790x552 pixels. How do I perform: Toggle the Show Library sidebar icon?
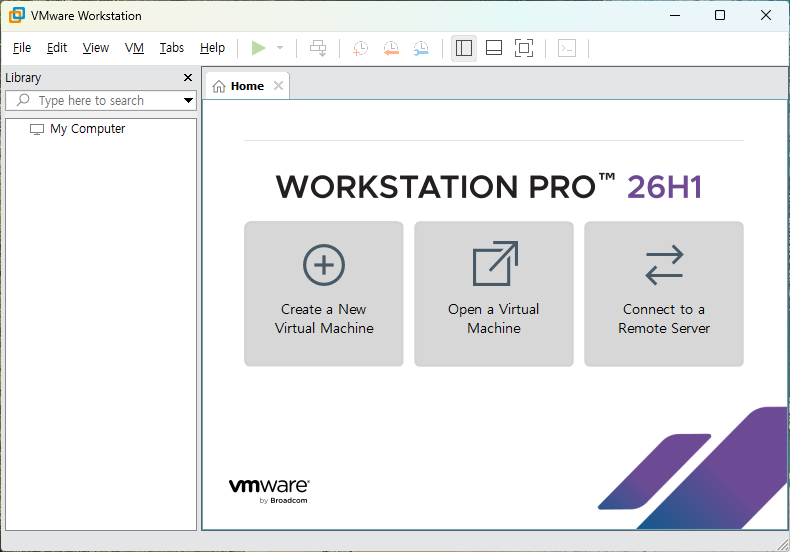point(464,48)
